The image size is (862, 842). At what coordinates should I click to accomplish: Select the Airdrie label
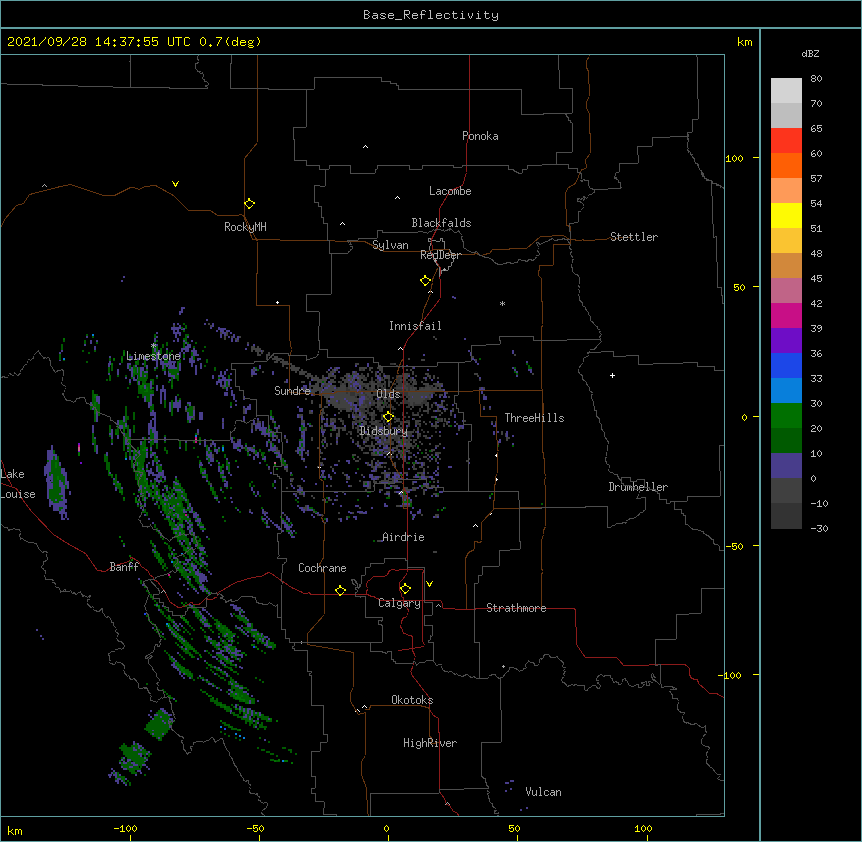[403, 537]
